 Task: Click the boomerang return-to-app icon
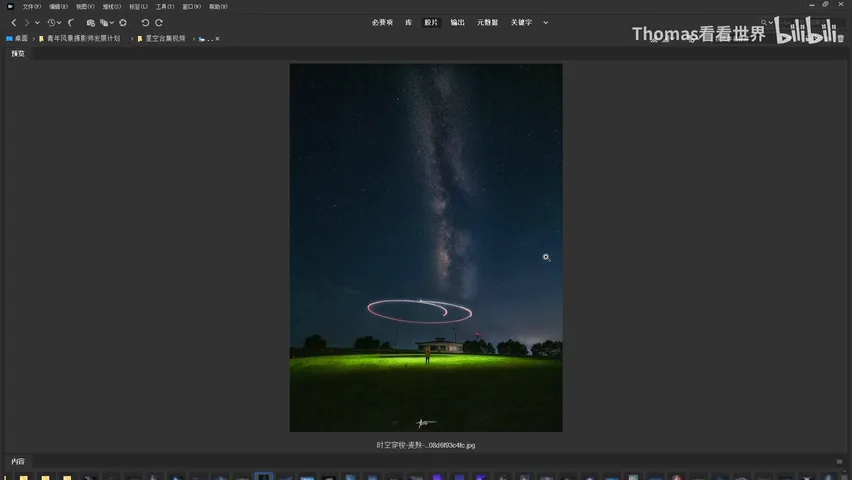(71, 23)
